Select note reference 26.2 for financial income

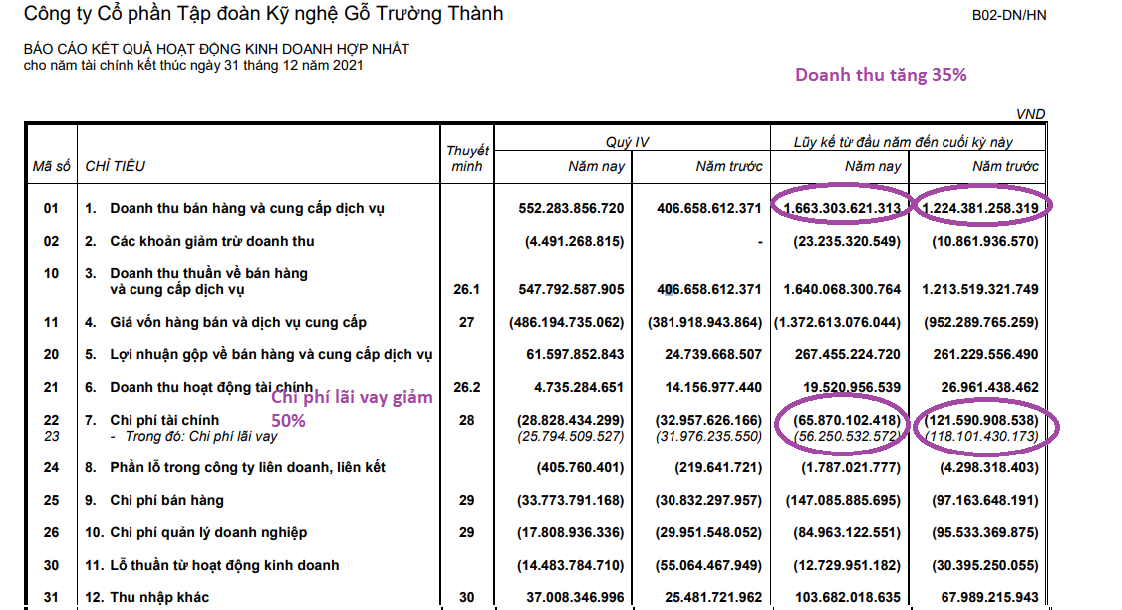tap(467, 387)
